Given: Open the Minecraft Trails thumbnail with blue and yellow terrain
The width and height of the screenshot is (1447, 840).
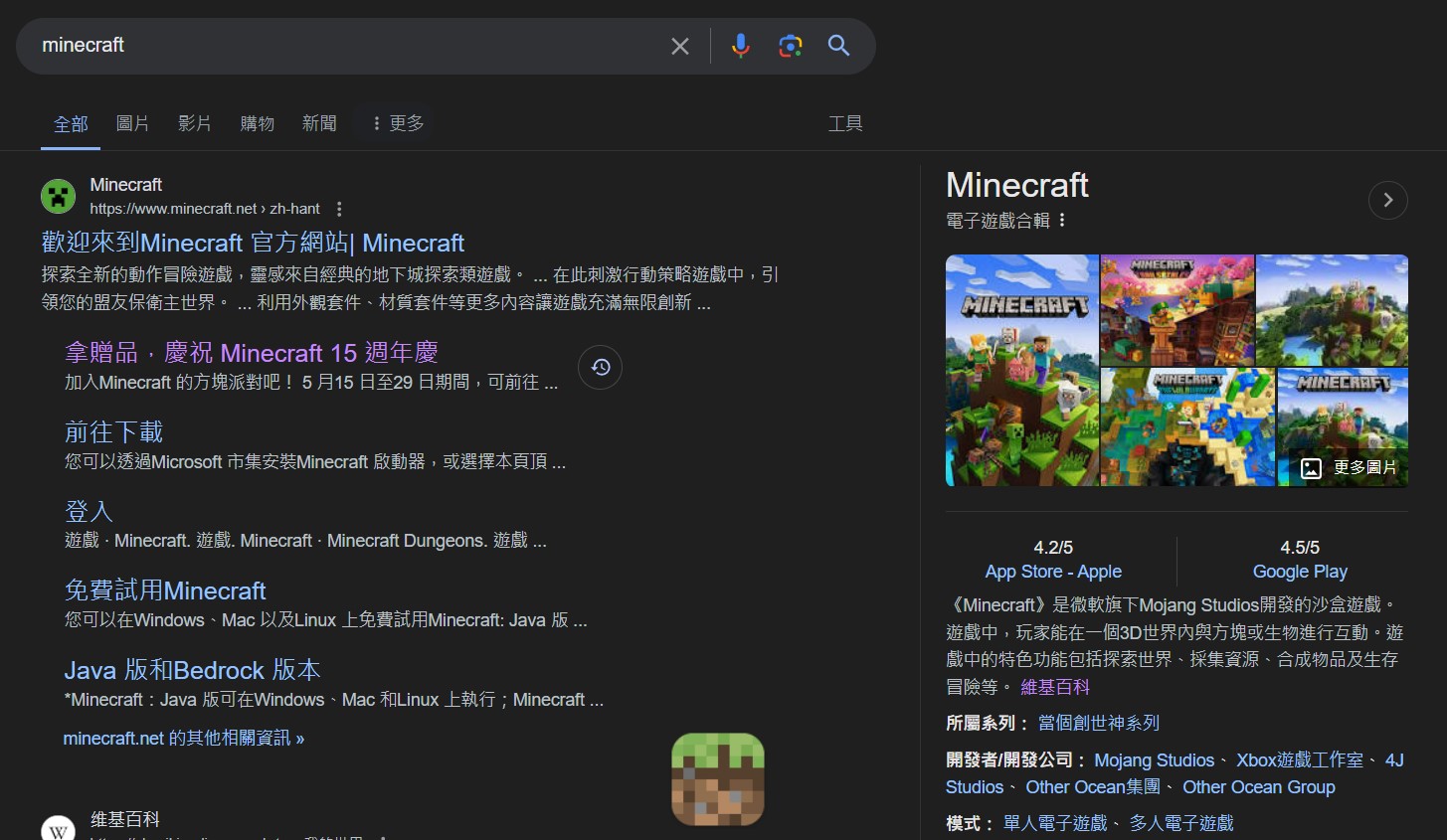Looking at the screenshot, I should point(1187,426).
